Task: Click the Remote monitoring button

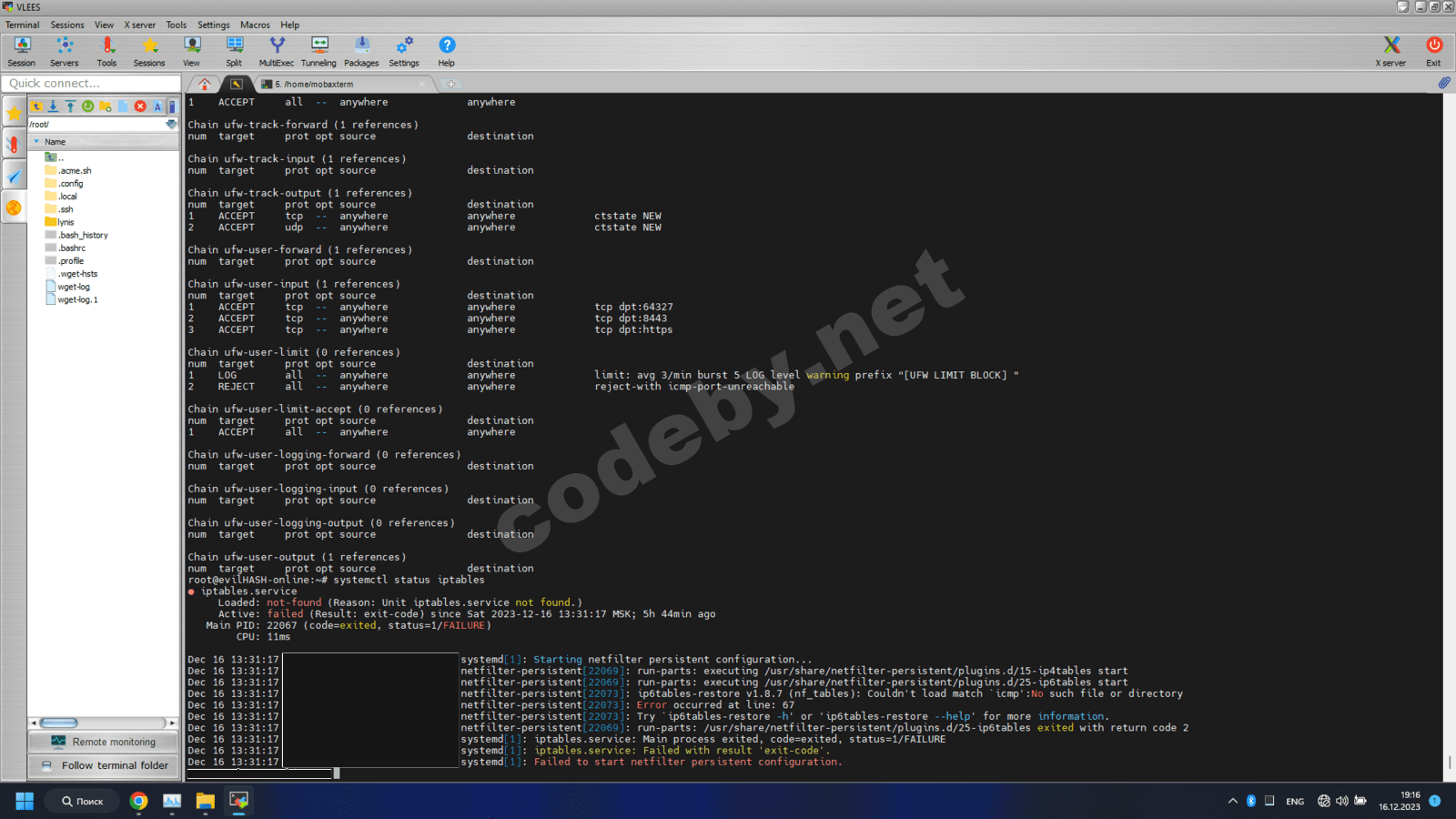Action: (104, 742)
